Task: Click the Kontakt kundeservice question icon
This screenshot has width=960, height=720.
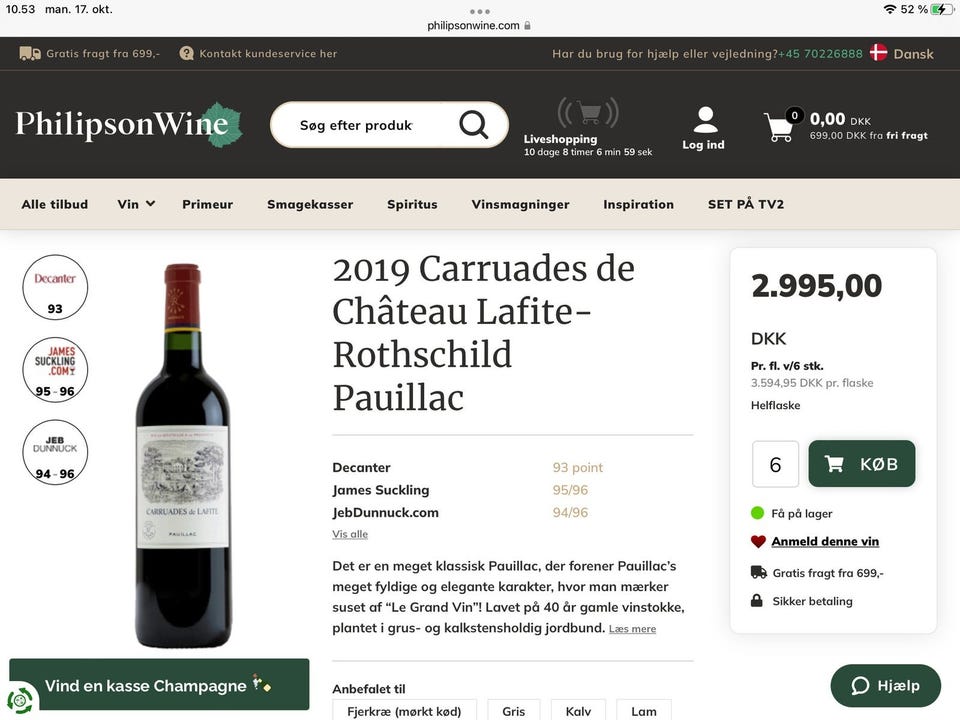Action: tap(186, 53)
